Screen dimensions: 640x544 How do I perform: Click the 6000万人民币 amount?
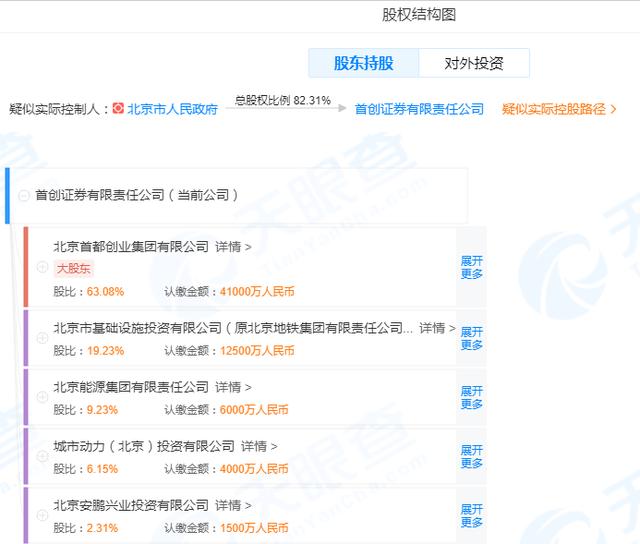coord(254,410)
